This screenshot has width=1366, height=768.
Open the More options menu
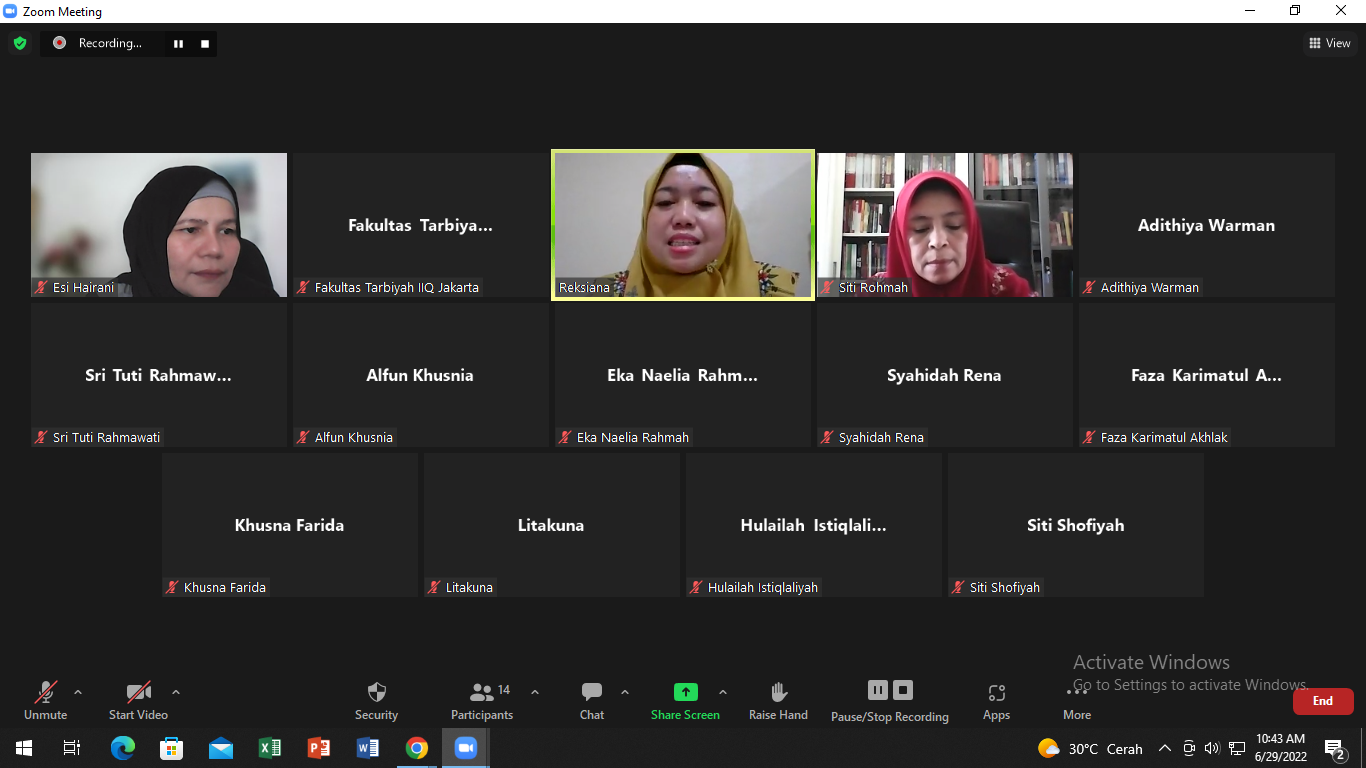1077,700
